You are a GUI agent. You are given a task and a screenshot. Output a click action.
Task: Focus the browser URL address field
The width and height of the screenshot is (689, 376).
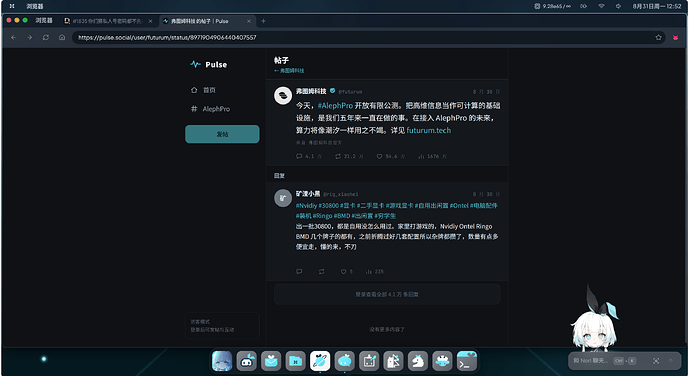tap(365, 38)
